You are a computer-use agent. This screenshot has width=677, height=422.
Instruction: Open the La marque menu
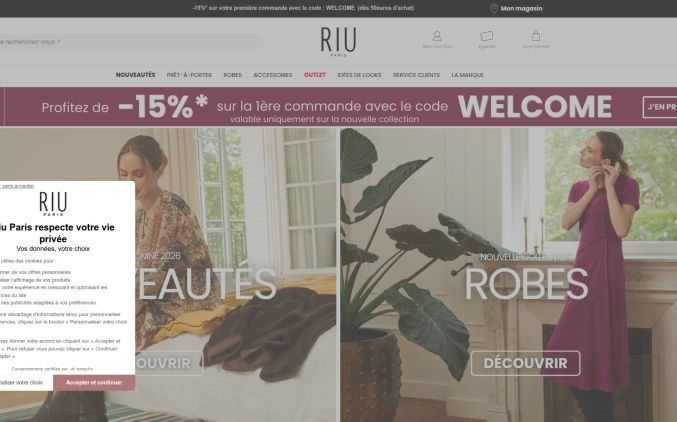click(x=468, y=75)
